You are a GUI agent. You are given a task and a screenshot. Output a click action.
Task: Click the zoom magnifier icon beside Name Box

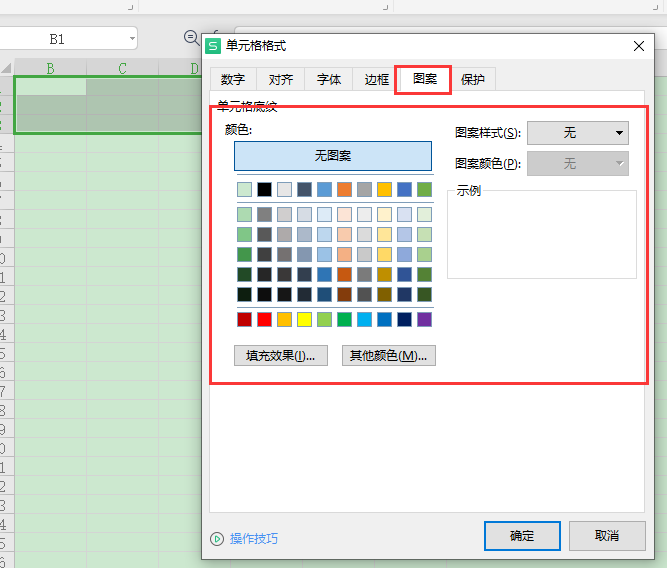pos(190,37)
